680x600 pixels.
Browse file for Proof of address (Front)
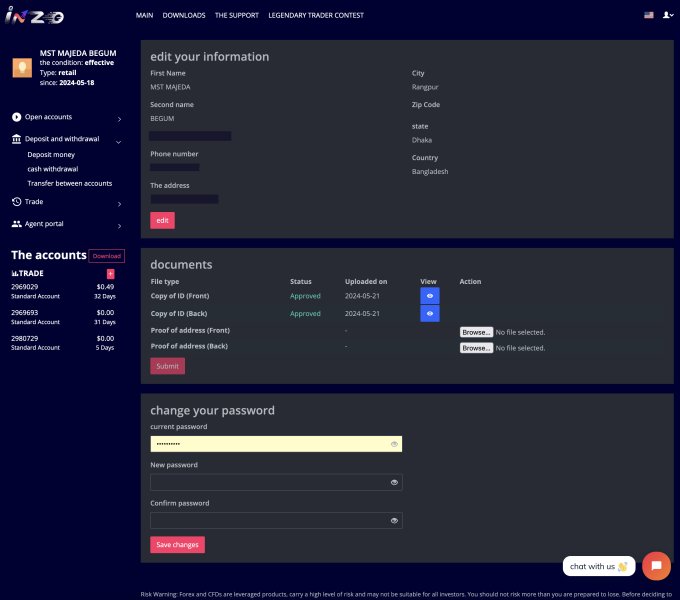click(x=476, y=332)
